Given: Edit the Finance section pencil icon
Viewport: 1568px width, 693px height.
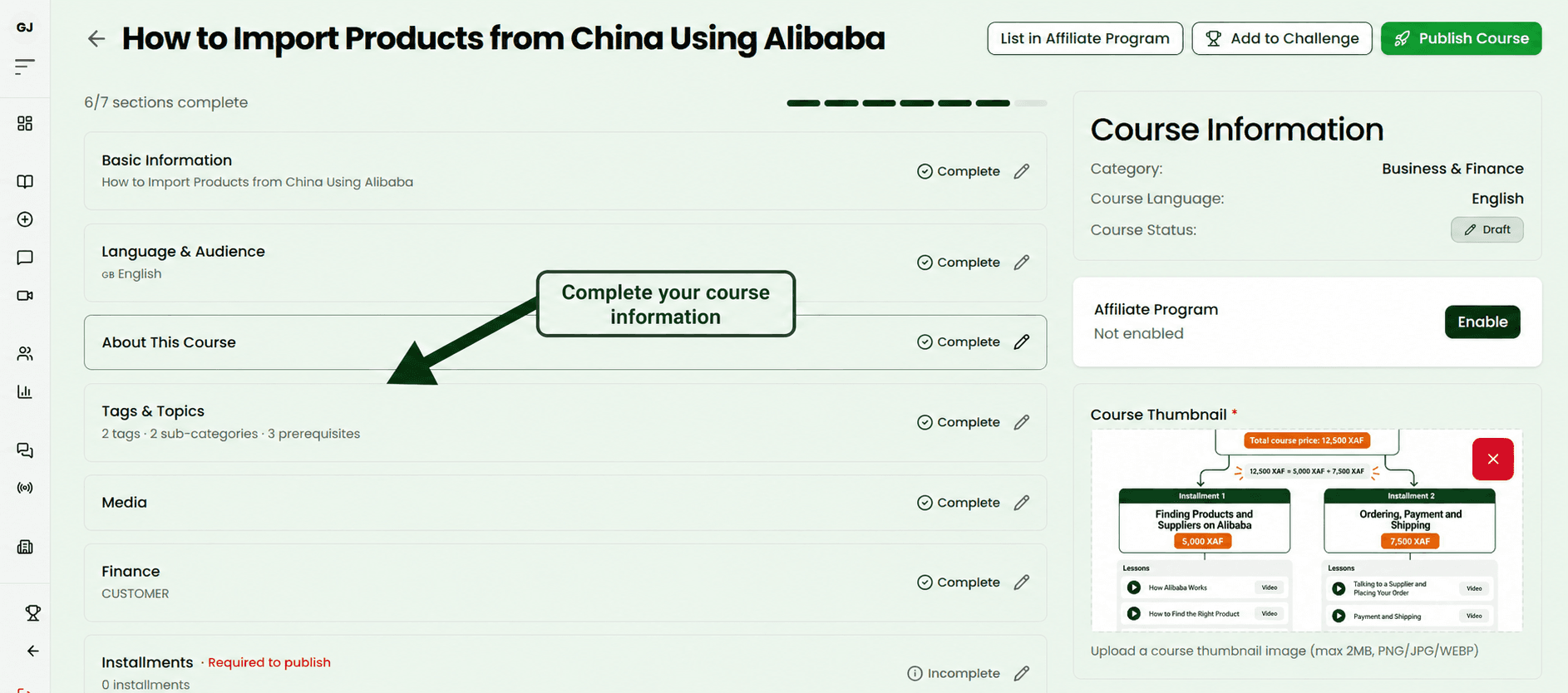Looking at the screenshot, I should coord(1022,582).
